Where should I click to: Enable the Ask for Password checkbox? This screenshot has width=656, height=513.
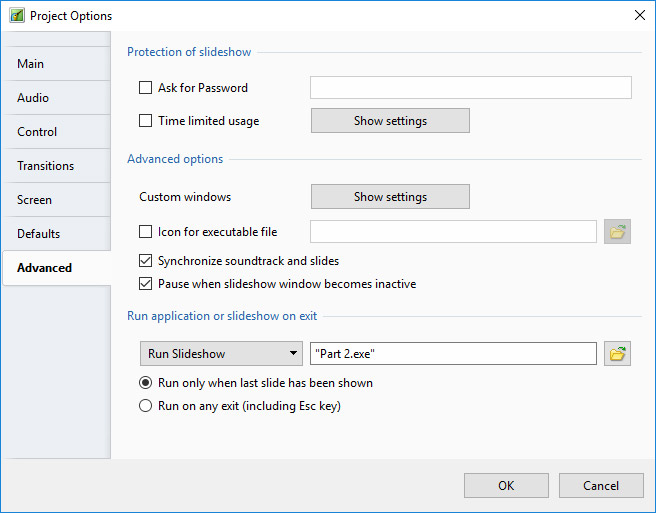pos(146,88)
